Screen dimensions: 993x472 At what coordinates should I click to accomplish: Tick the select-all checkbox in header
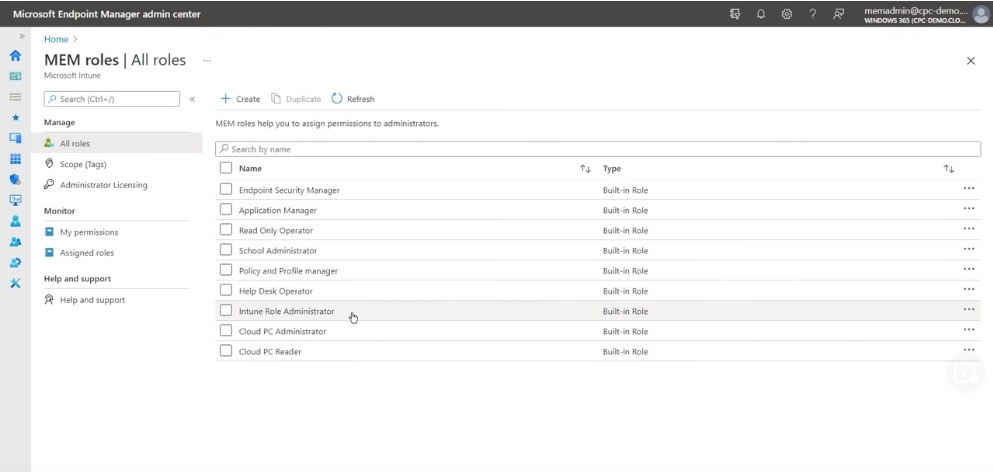tap(226, 168)
